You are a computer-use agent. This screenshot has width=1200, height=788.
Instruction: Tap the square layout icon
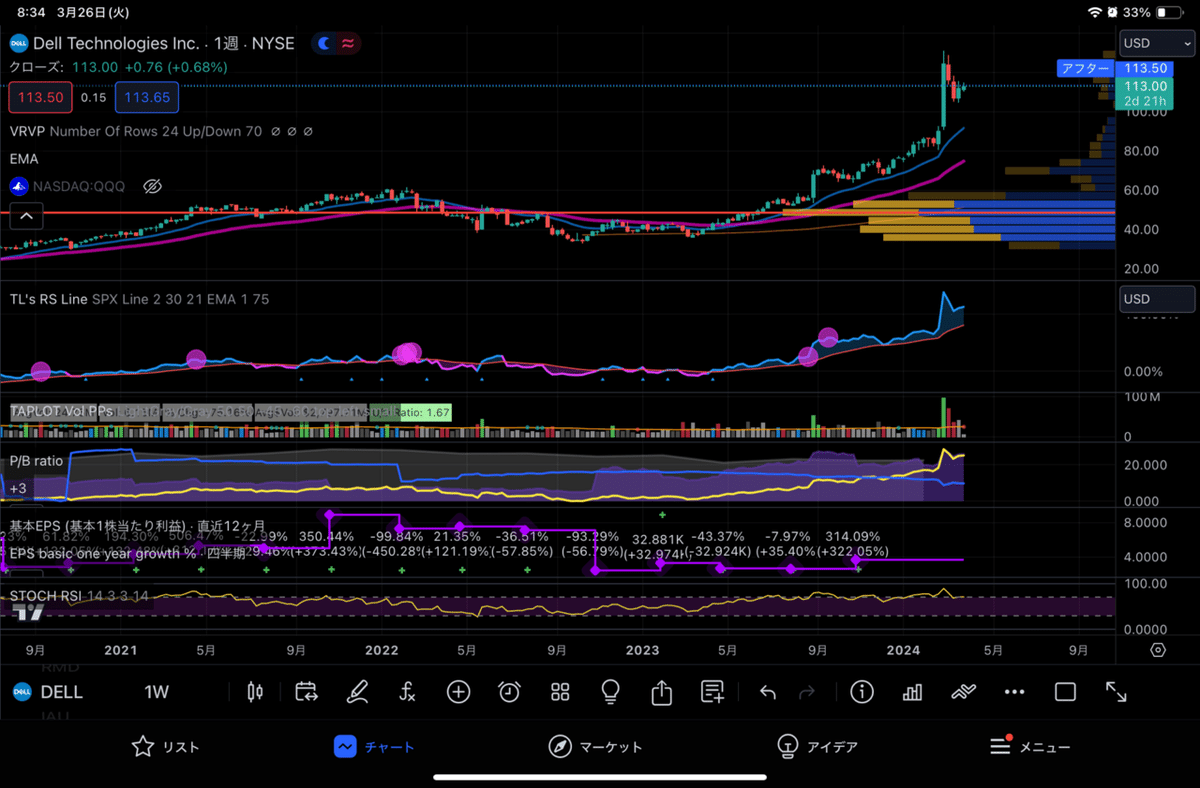pos(1065,692)
